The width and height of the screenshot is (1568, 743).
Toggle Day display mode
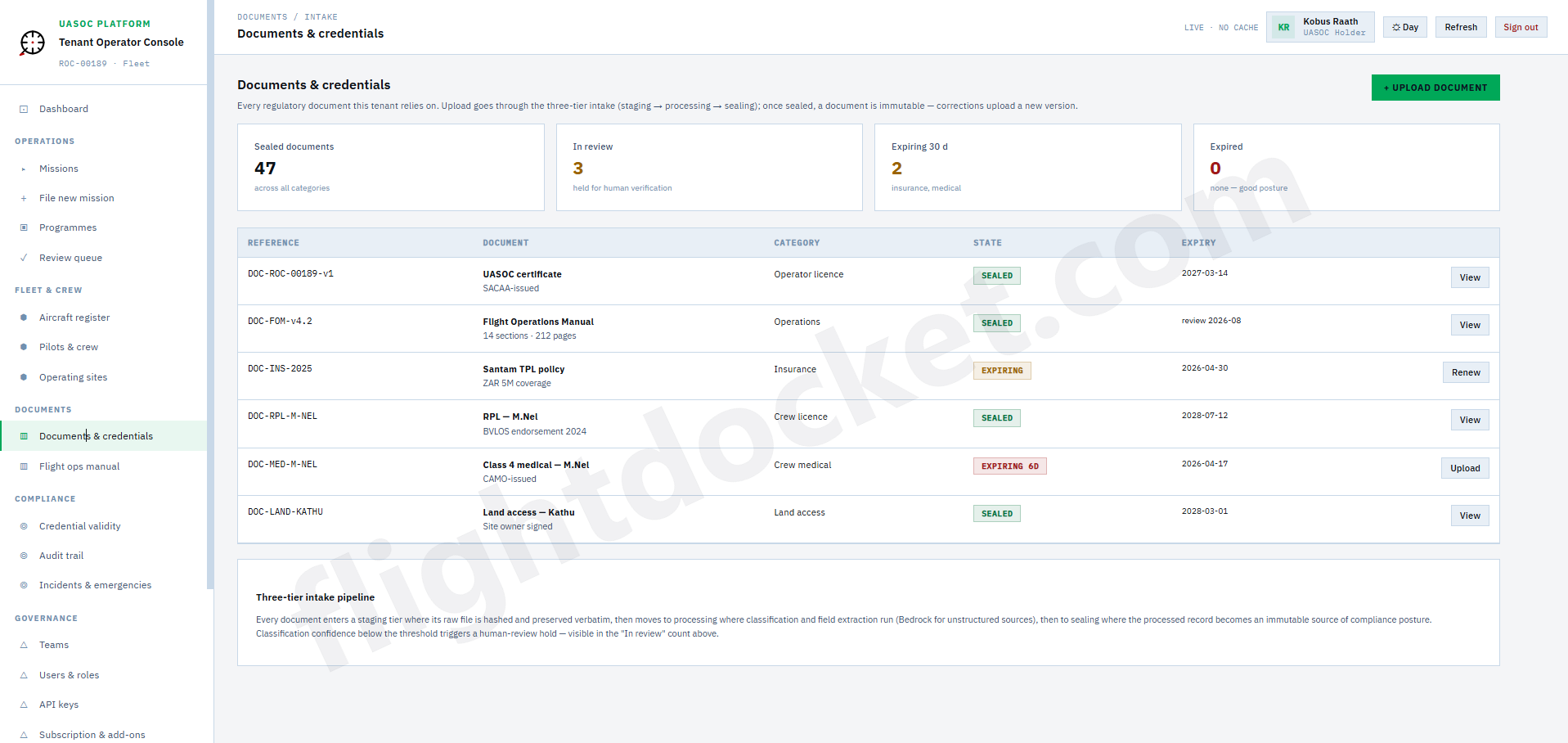(1404, 26)
